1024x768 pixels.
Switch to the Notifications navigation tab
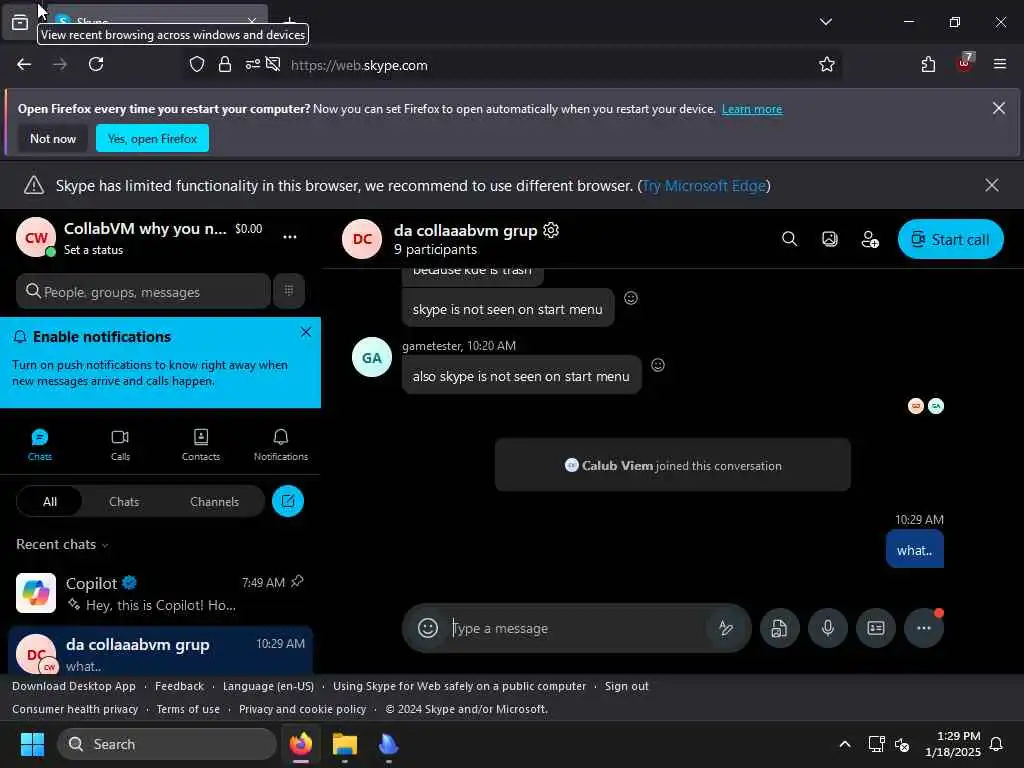tap(281, 445)
